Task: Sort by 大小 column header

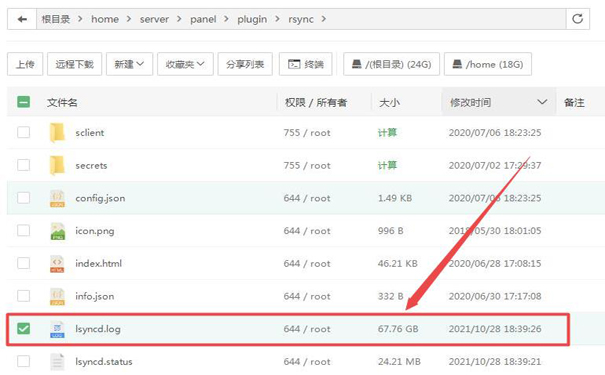Action: click(x=389, y=103)
